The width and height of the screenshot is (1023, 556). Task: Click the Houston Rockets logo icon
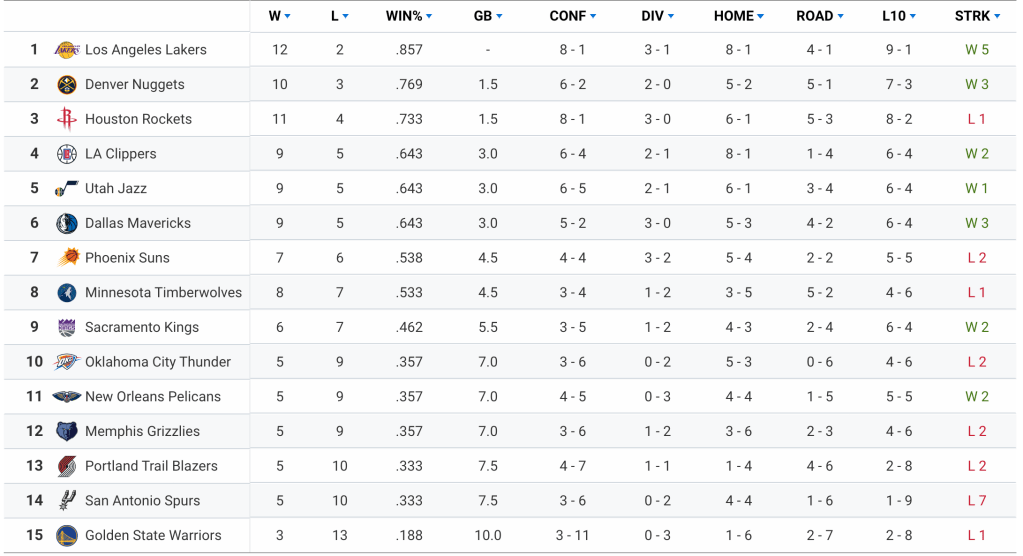[67, 119]
